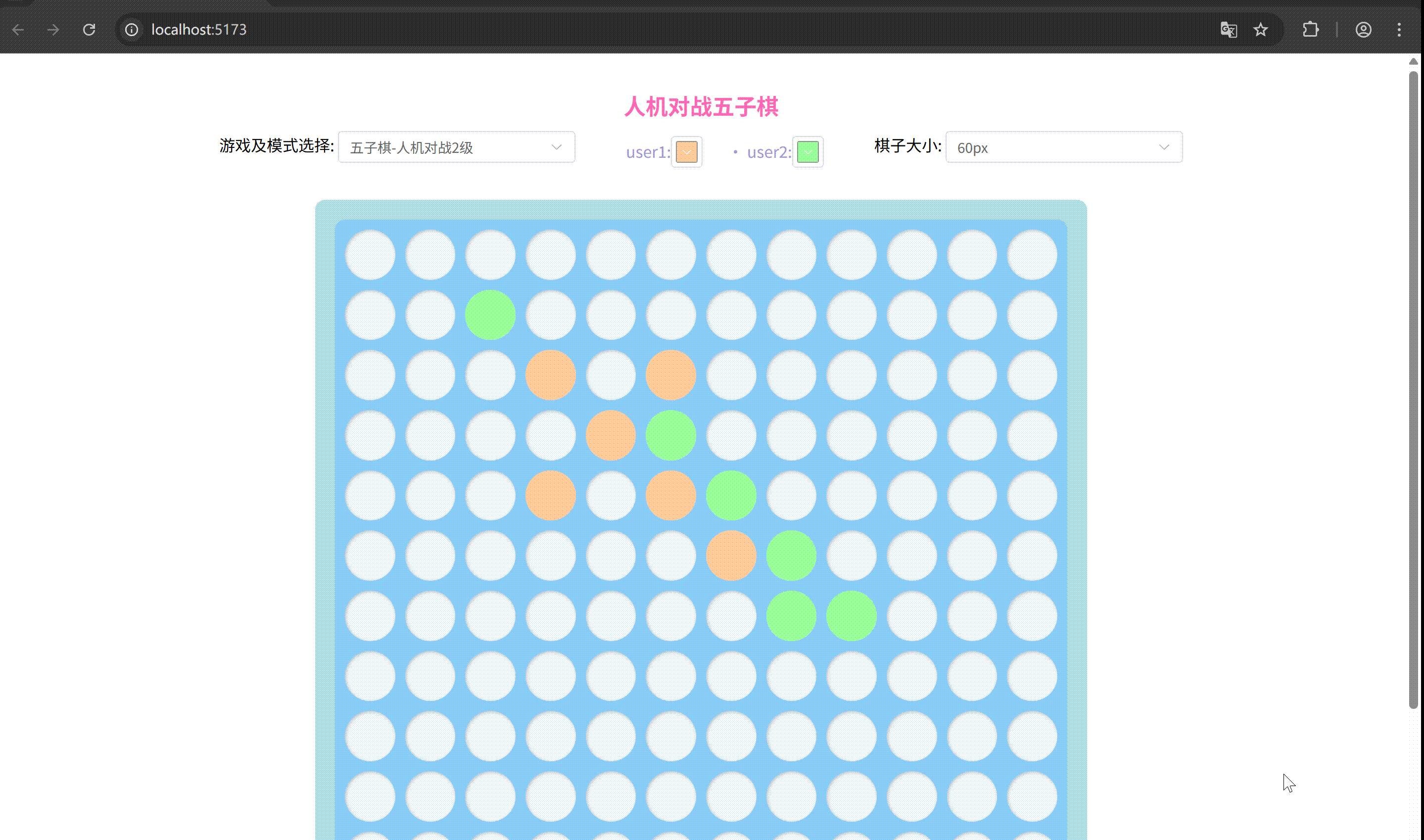Bookmark this page with the star icon
The height and width of the screenshot is (840, 1424).
1261,29
